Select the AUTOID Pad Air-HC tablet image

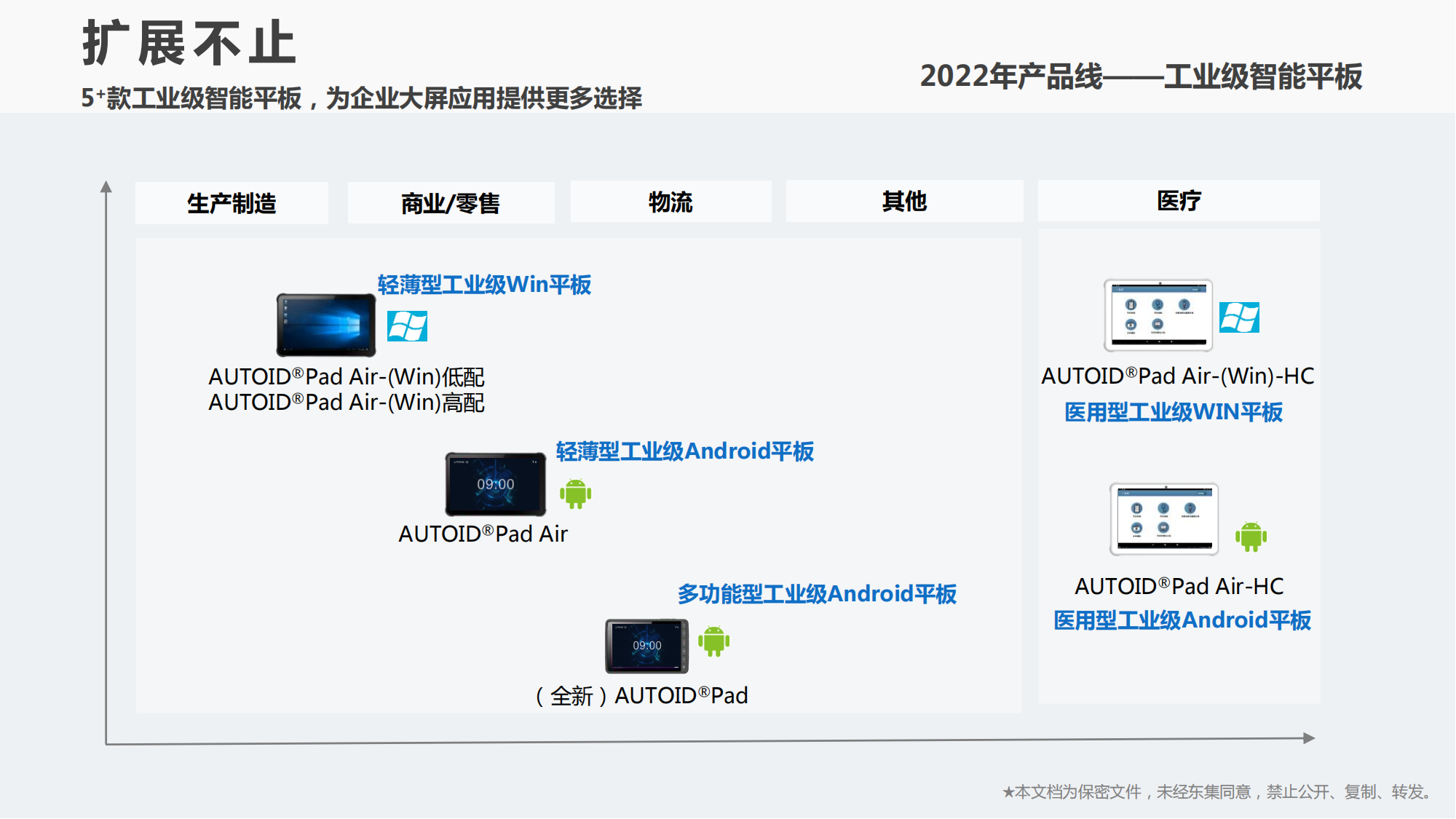[1164, 519]
